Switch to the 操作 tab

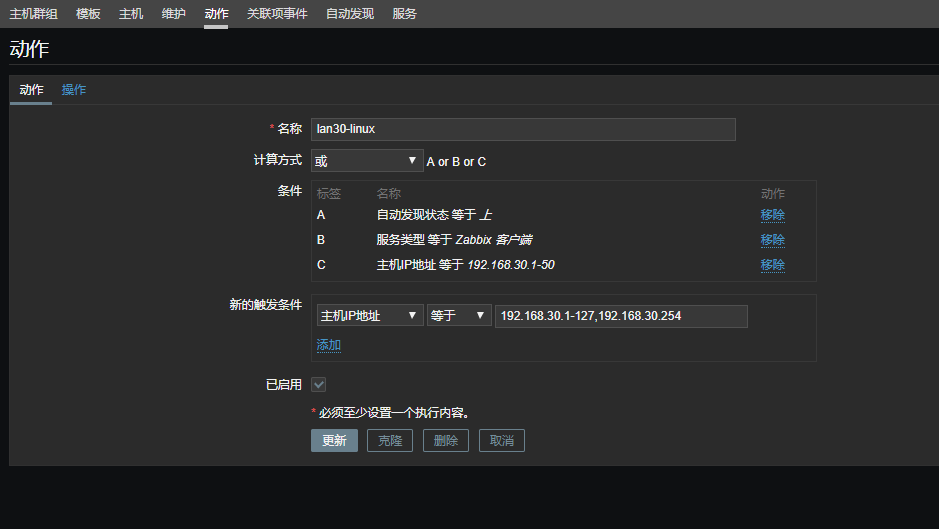click(x=74, y=90)
